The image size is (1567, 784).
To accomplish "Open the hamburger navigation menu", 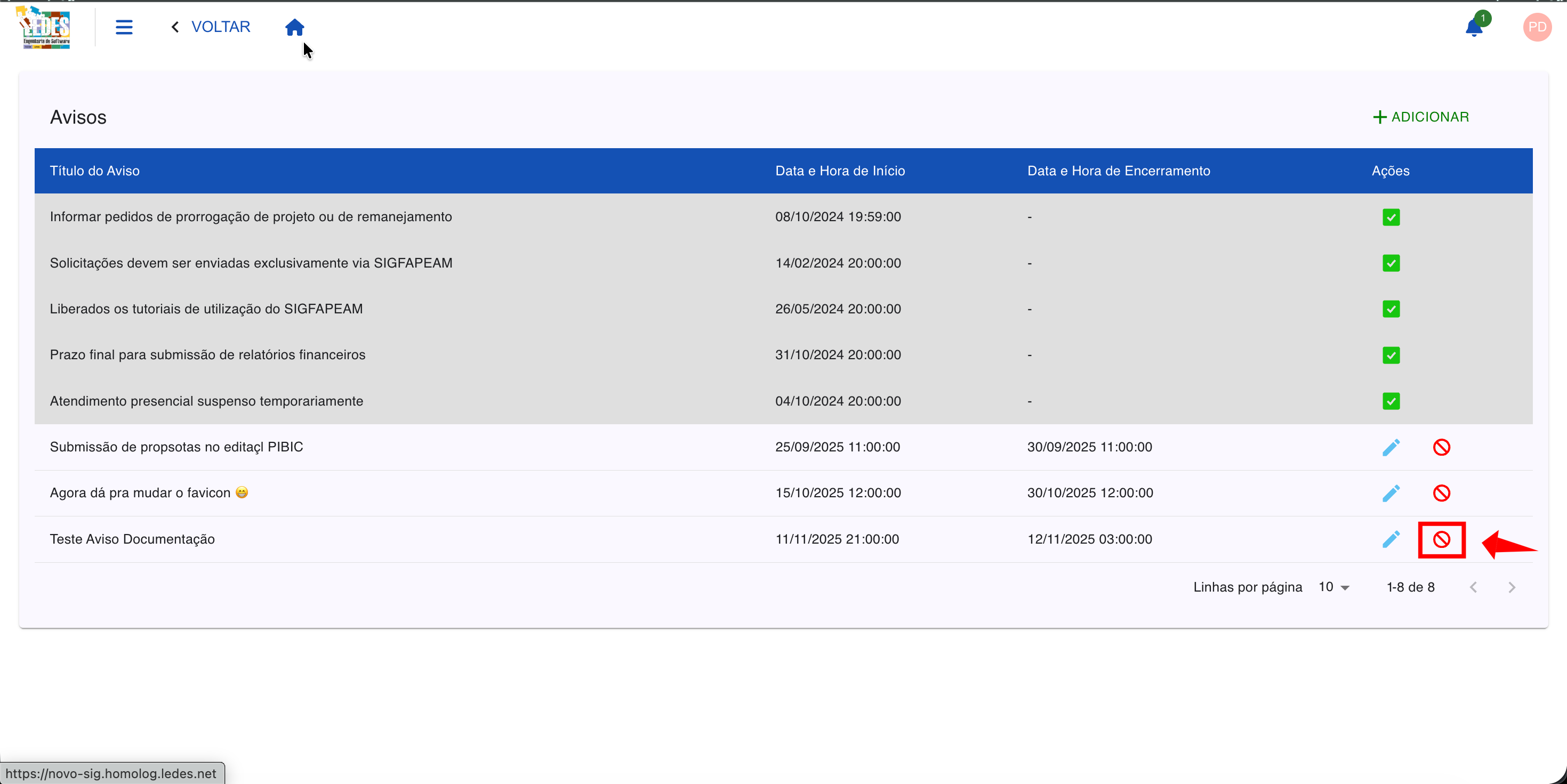I will (124, 27).
